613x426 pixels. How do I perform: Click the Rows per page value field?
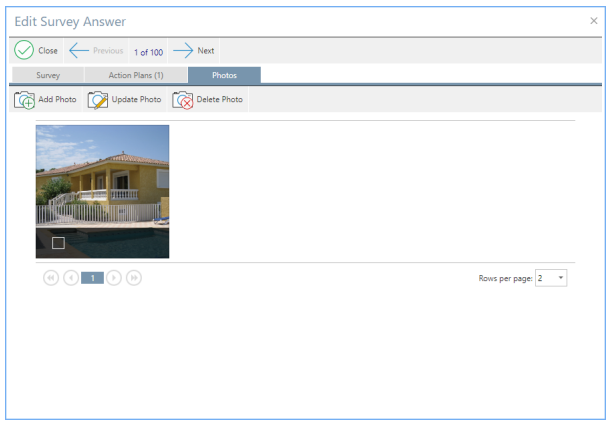[544, 278]
